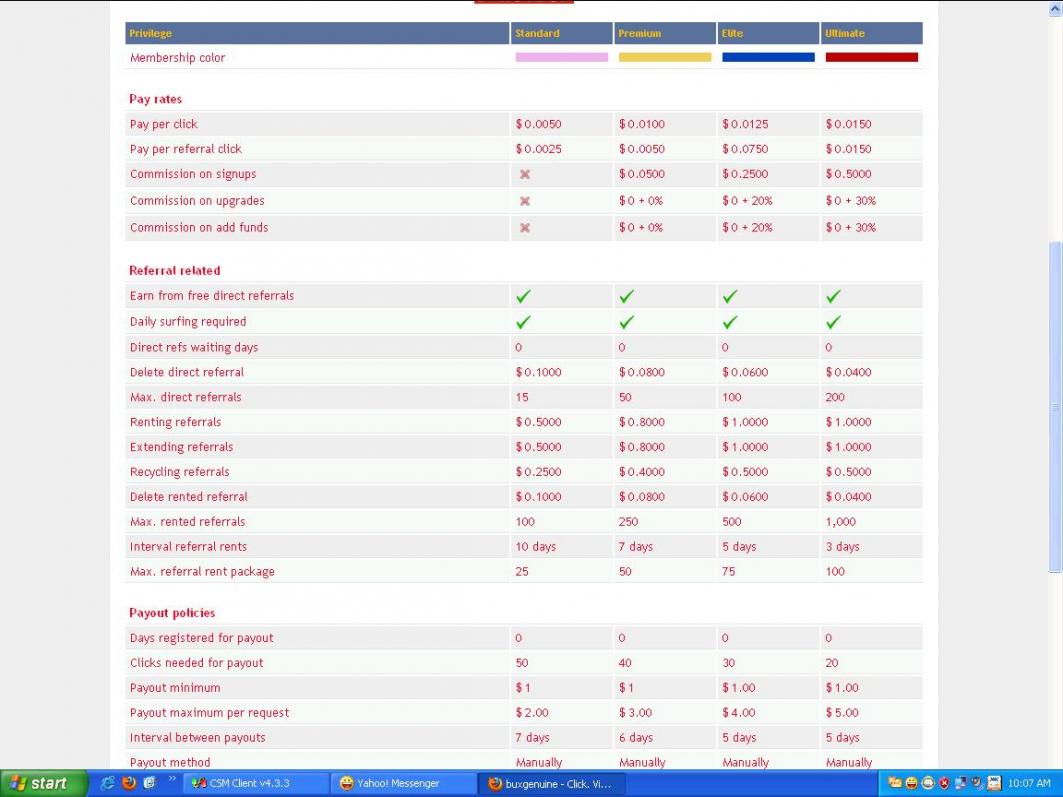
Task: Click the buxgenuine Firefox taskbar button
Action: point(551,783)
